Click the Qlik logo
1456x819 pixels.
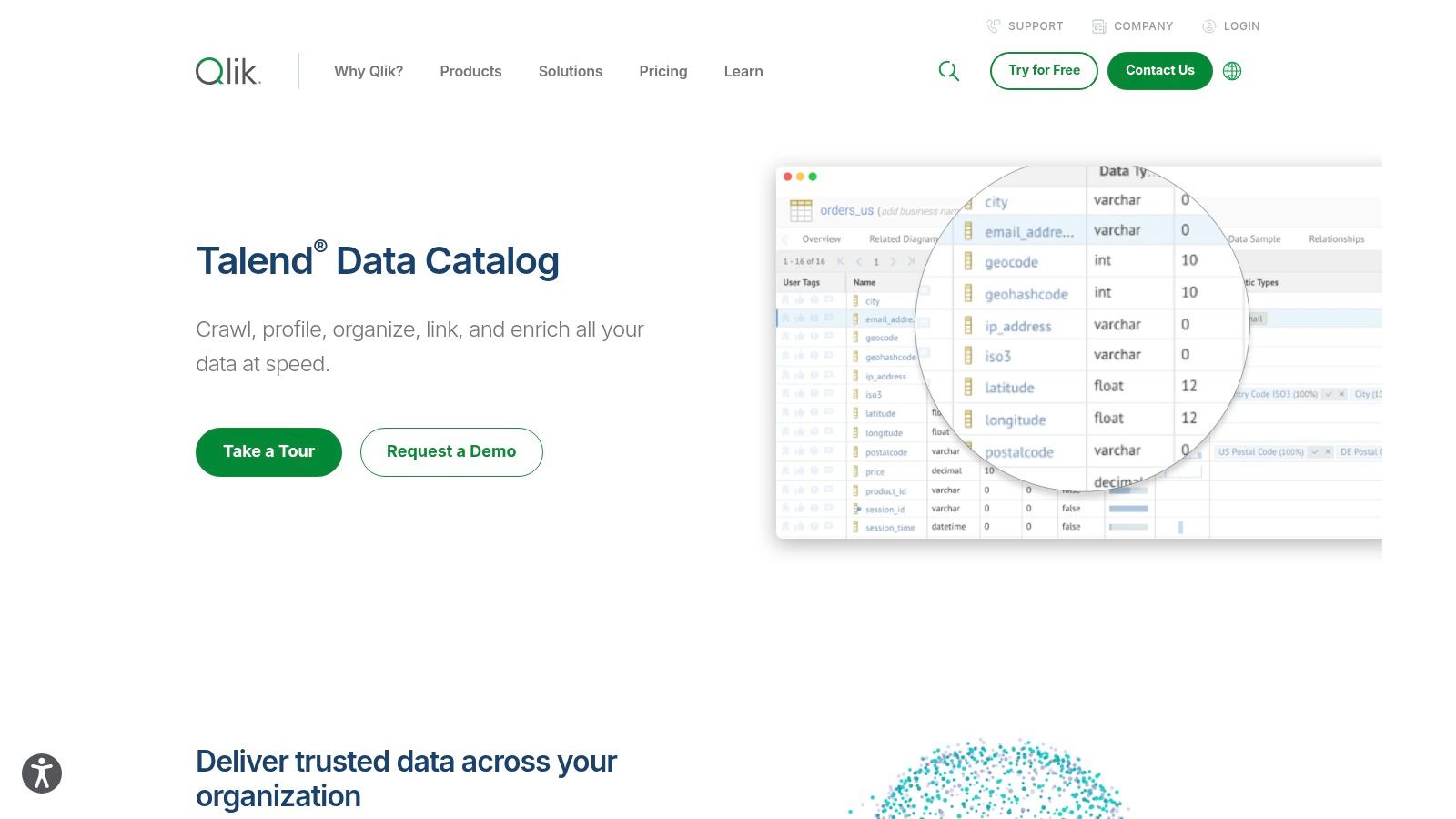[x=227, y=71]
